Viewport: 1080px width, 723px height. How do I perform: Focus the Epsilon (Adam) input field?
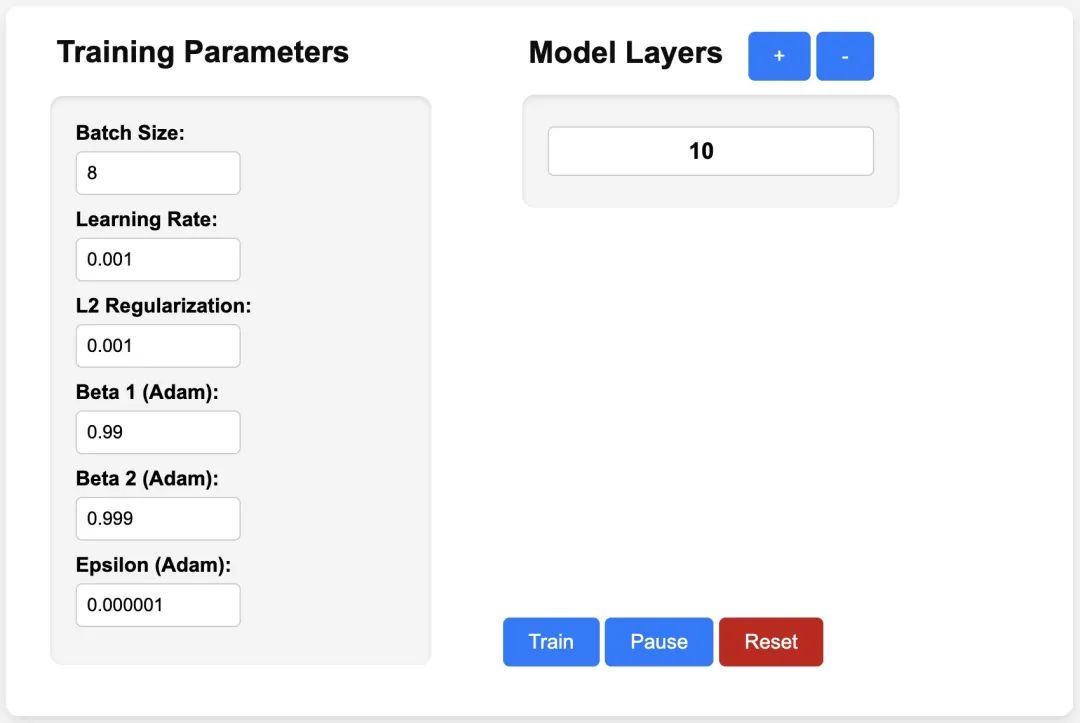pyautogui.click(x=158, y=605)
